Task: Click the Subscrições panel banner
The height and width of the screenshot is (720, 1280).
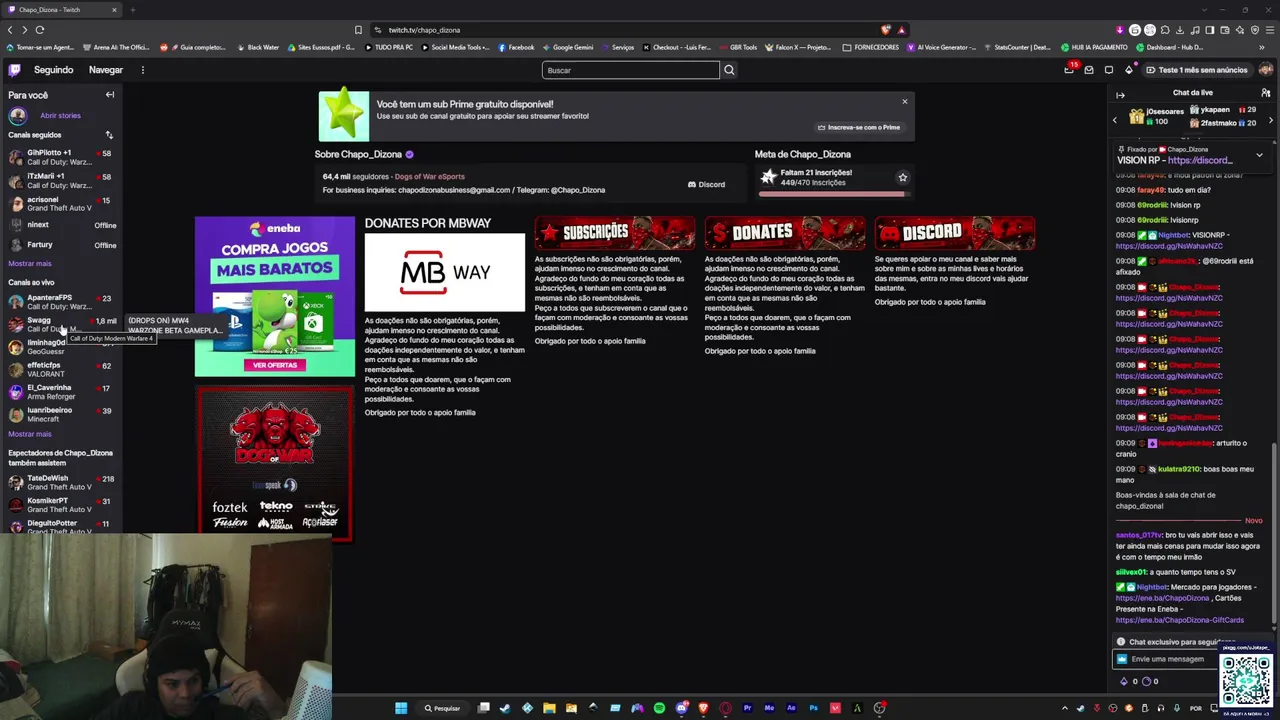Action: (x=615, y=233)
